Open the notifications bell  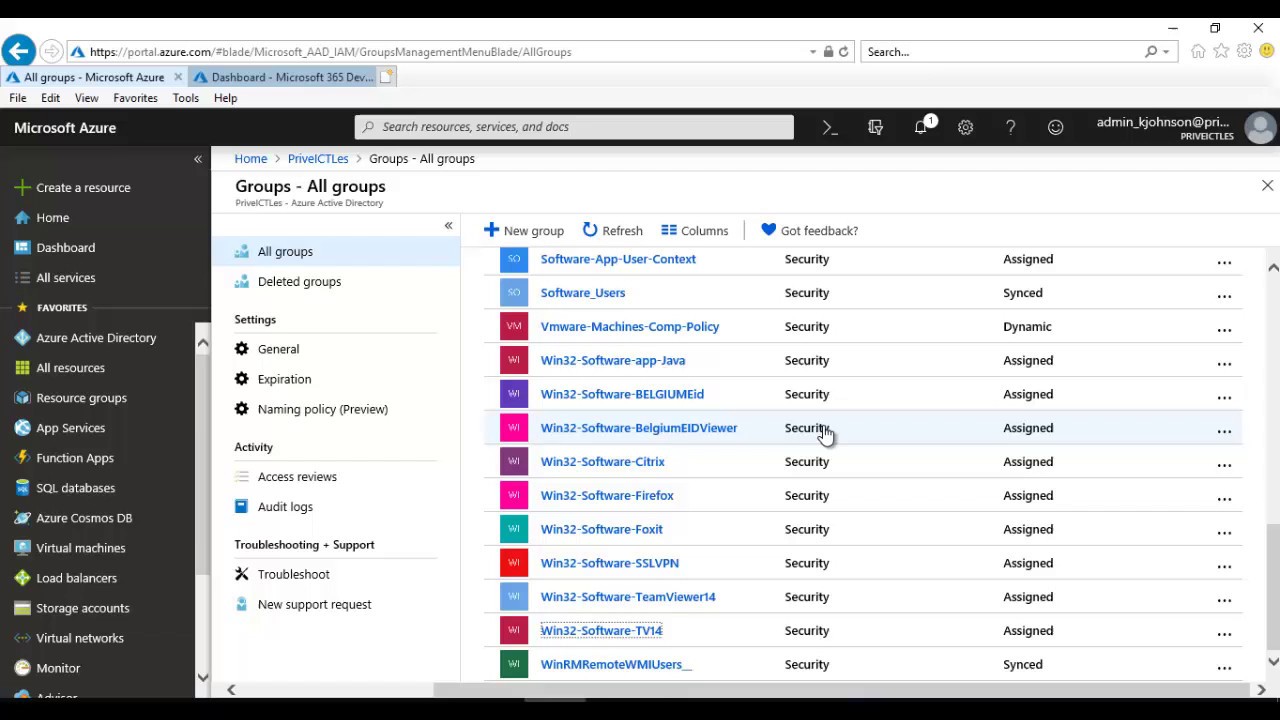[921, 127]
